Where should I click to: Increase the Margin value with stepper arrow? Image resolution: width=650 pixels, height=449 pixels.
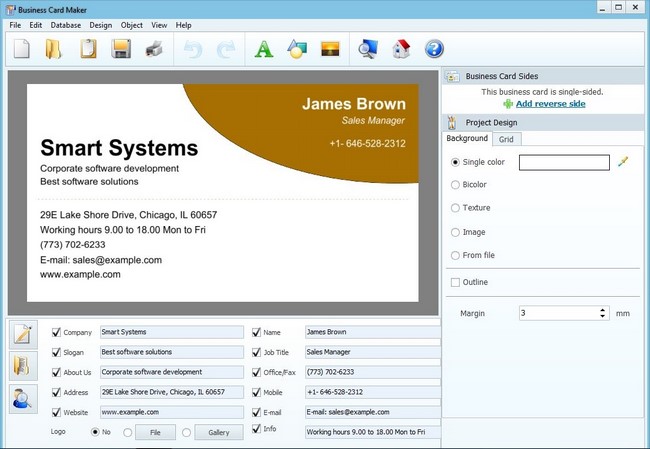(x=603, y=309)
